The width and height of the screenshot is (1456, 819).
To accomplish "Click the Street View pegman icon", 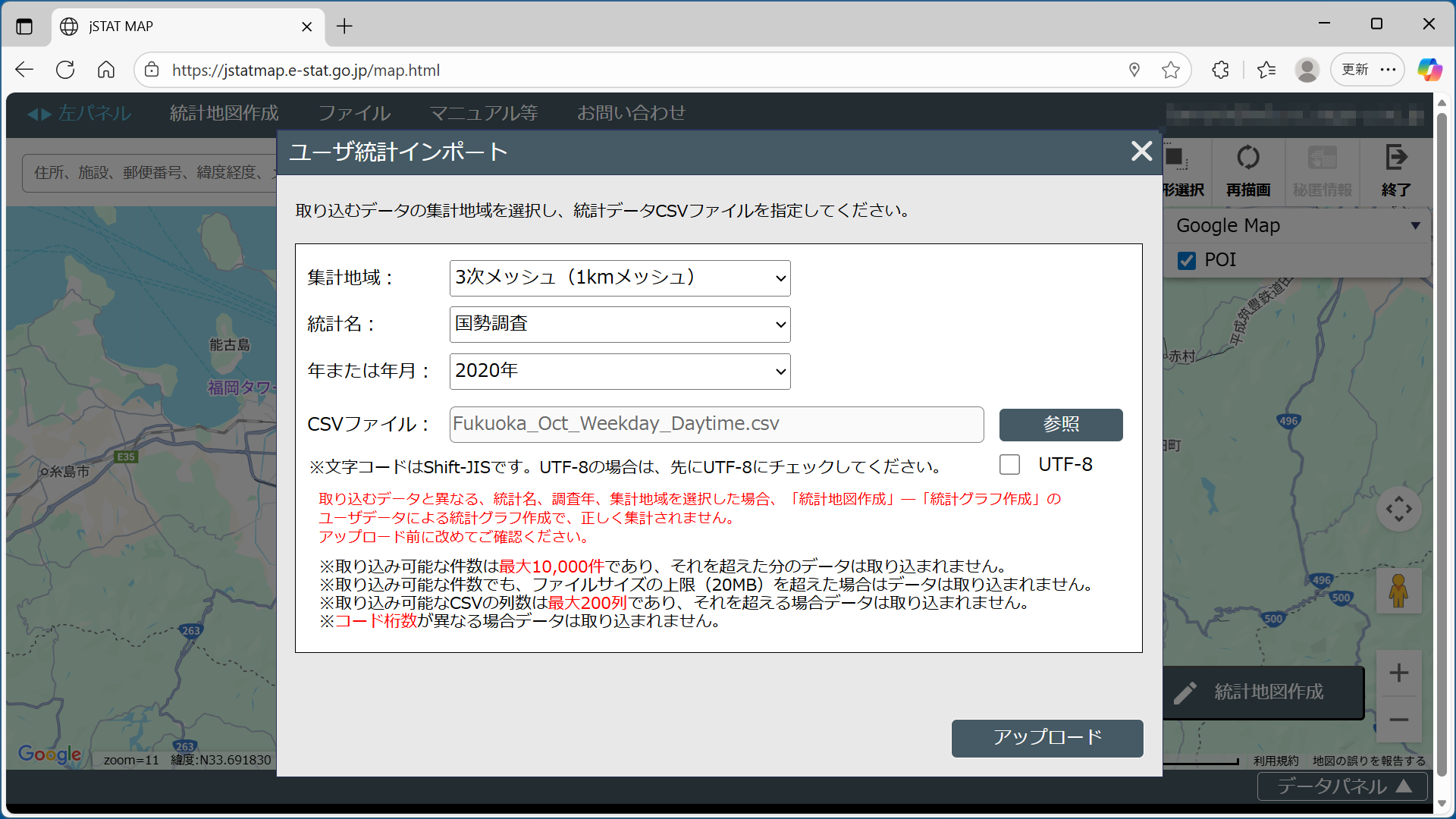I will [1398, 591].
